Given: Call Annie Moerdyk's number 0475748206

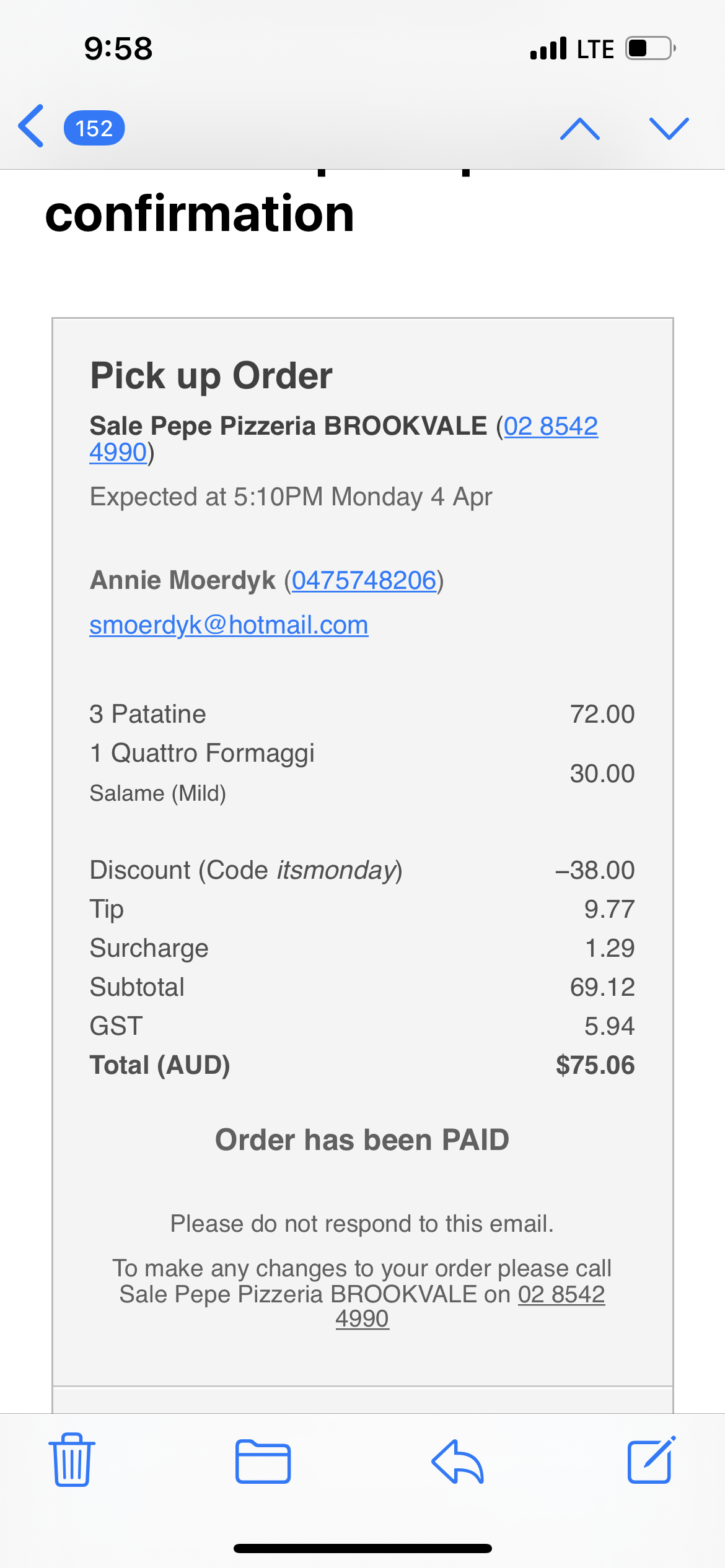Looking at the screenshot, I should (x=364, y=580).
